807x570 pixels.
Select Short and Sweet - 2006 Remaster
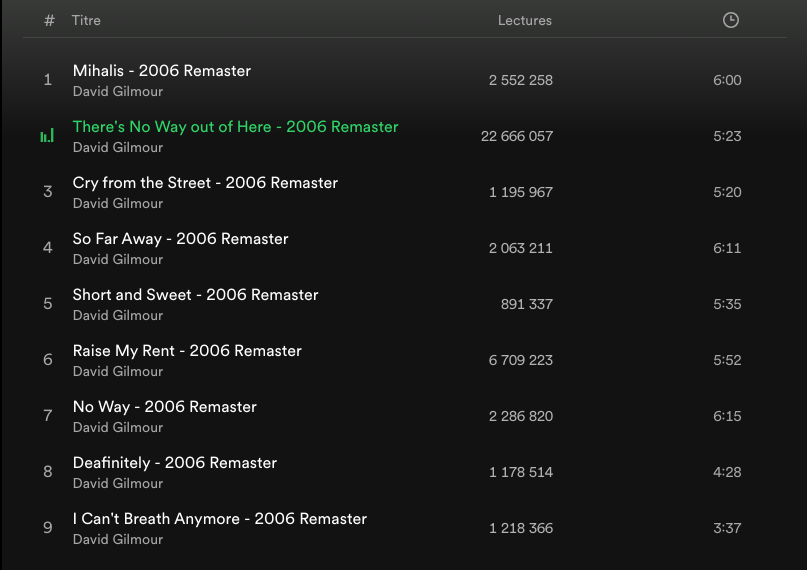coord(195,295)
